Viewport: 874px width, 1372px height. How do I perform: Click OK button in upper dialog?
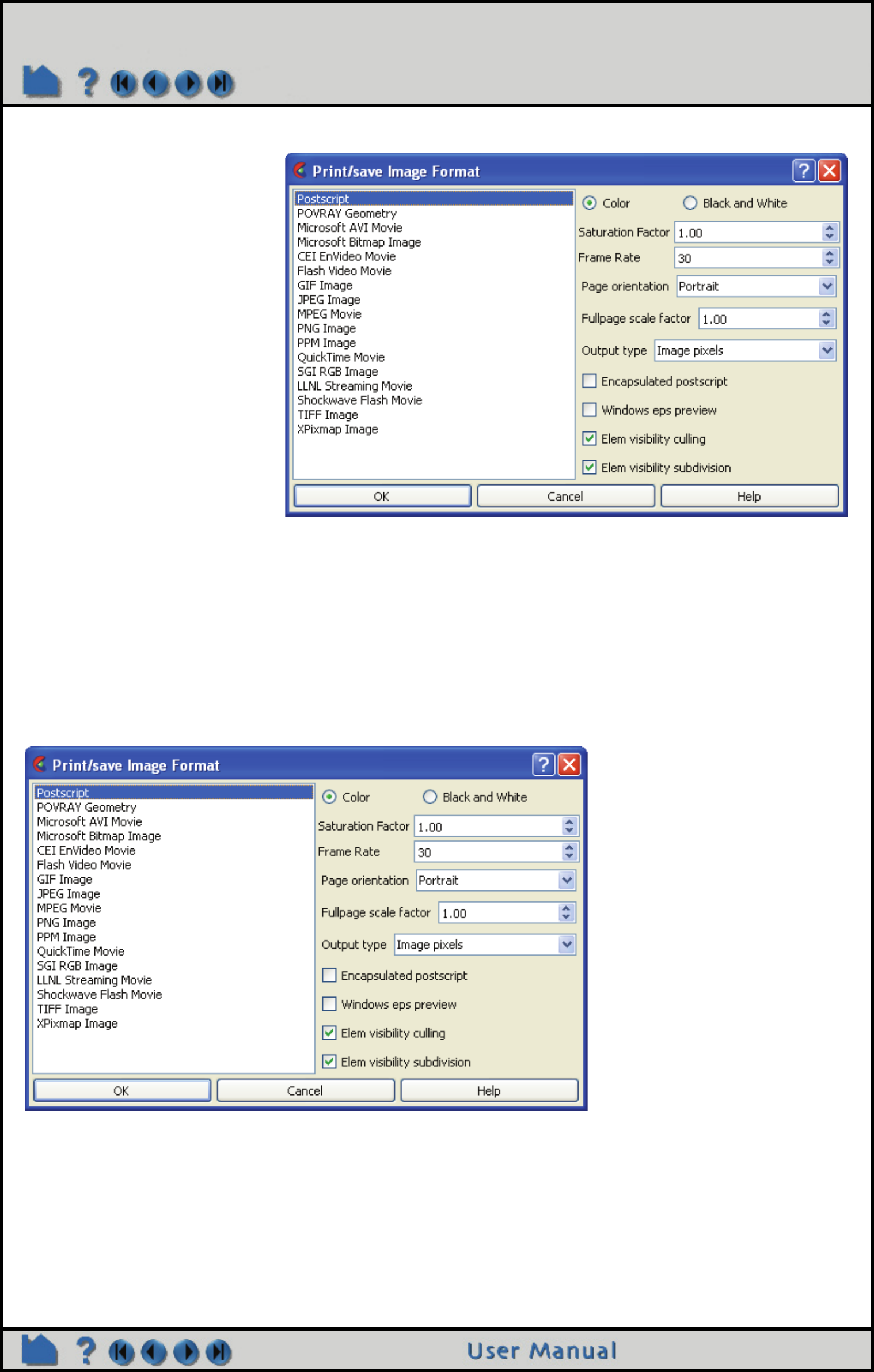(x=382, y=496)
